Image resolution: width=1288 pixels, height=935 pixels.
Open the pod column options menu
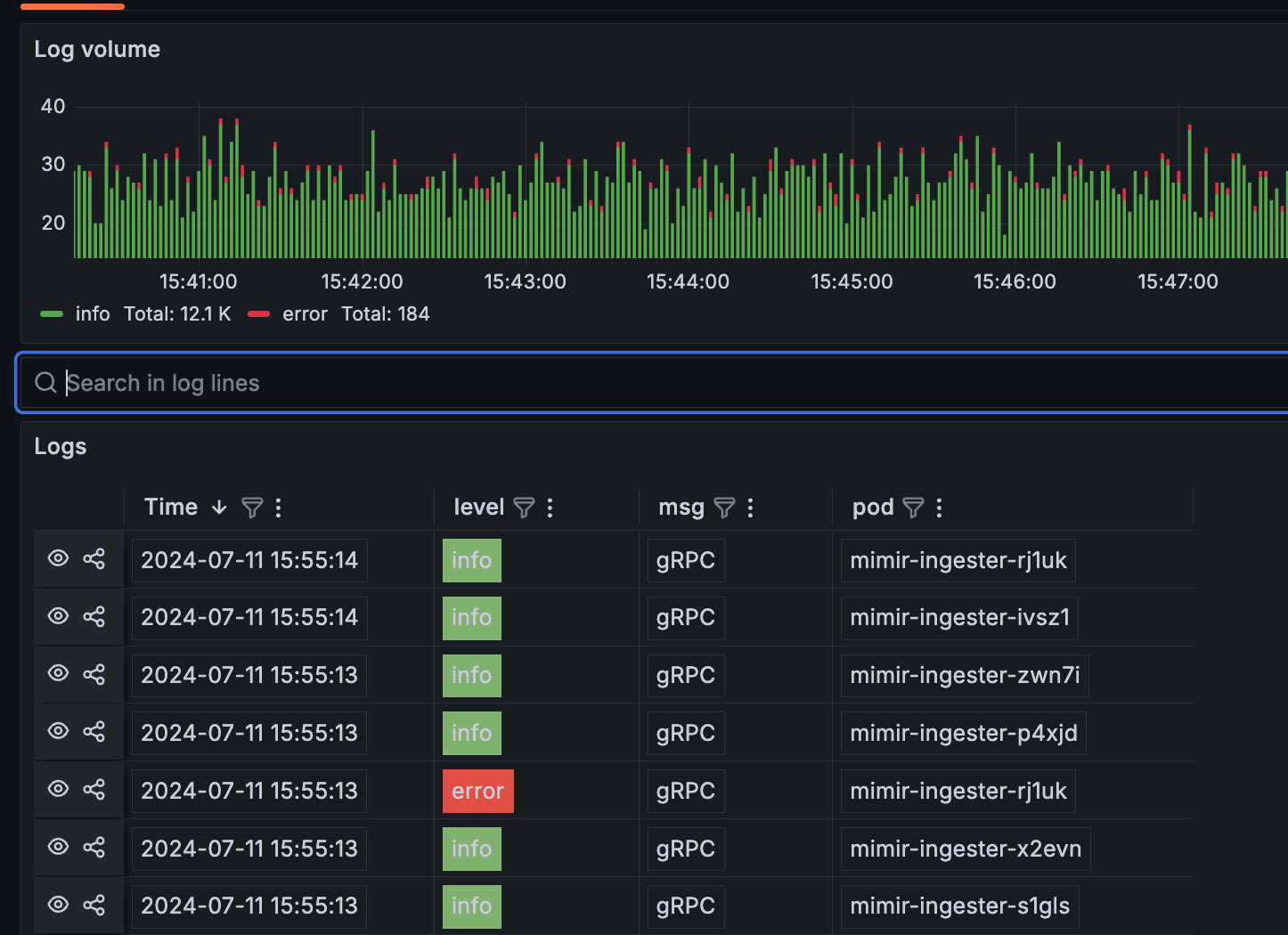(939, 508)
